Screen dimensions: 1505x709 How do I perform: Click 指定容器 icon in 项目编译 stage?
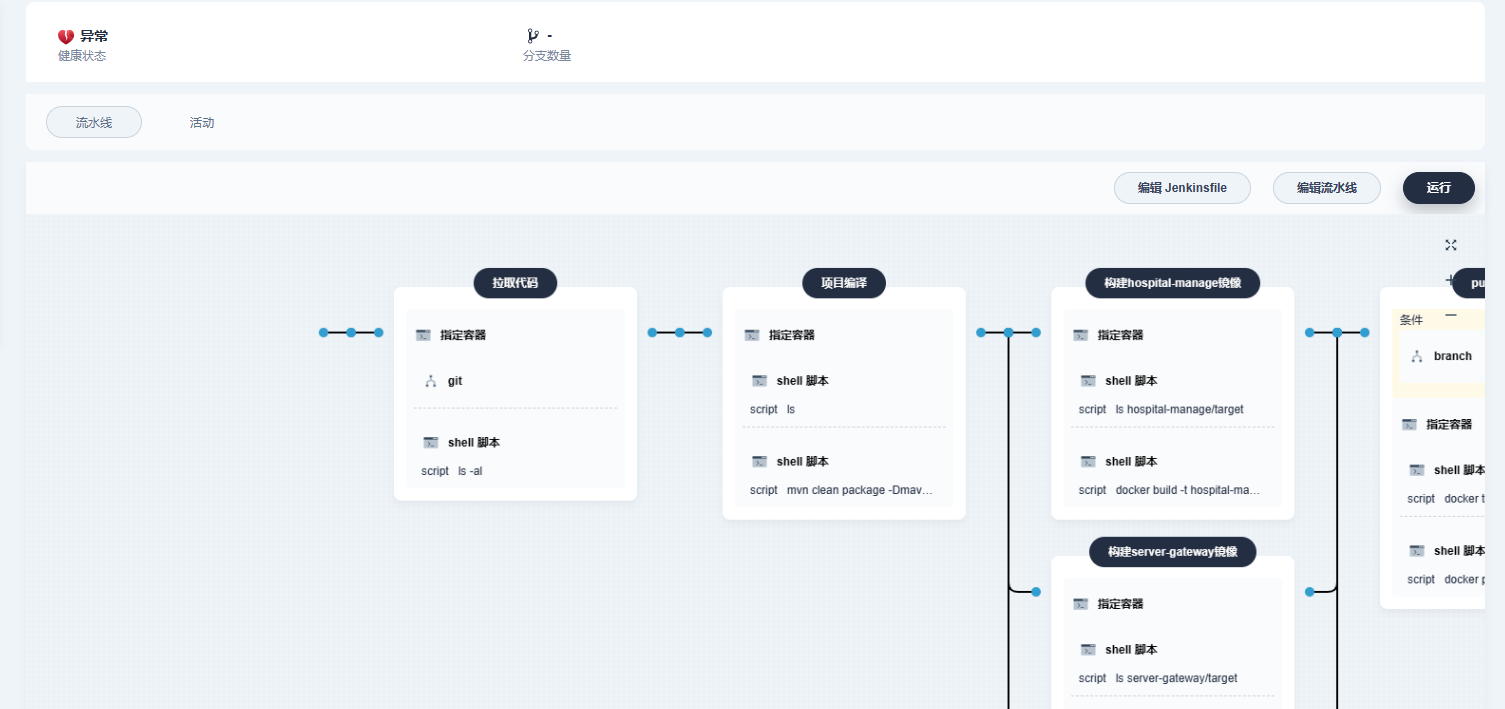(x=752, y=335)
